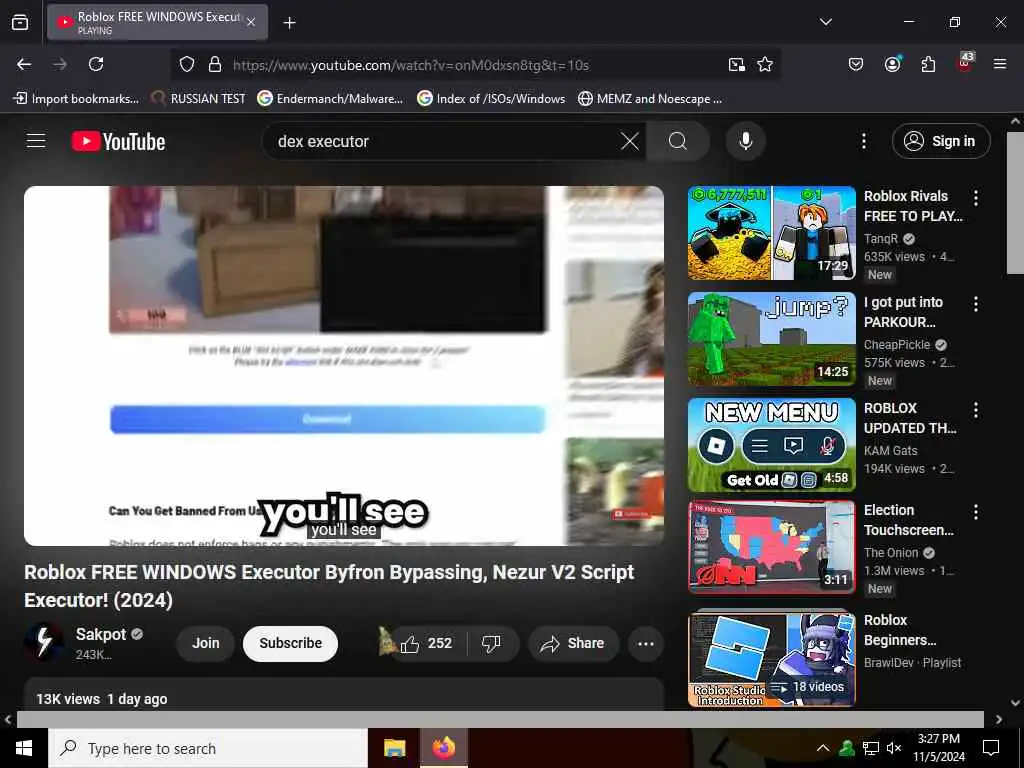Open the tracking protection shield icon
1024x768 pixels.
pyautogui.click(x=187, y=65)
